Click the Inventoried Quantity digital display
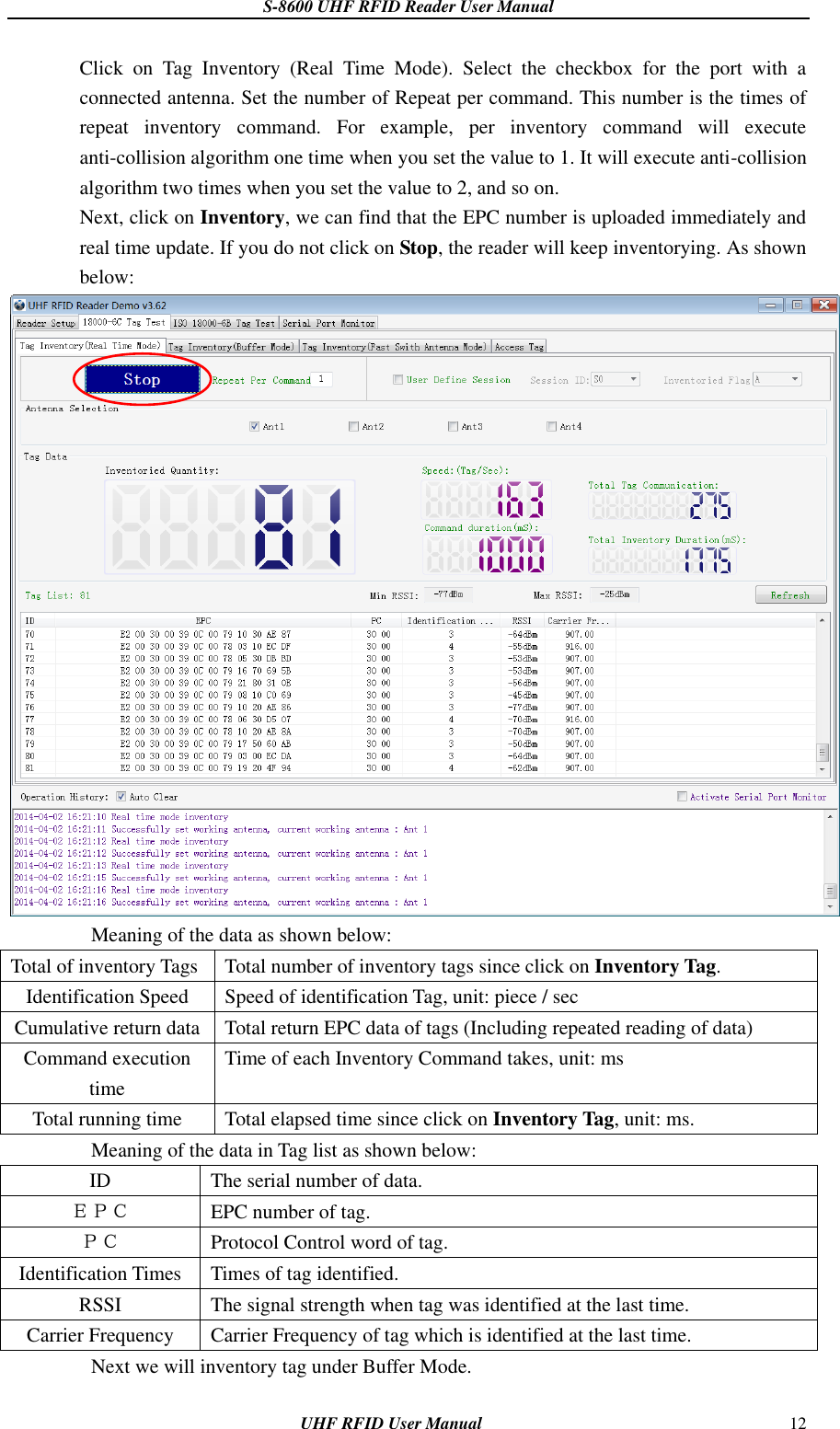 pyautogui.click(x=230, y=526)
